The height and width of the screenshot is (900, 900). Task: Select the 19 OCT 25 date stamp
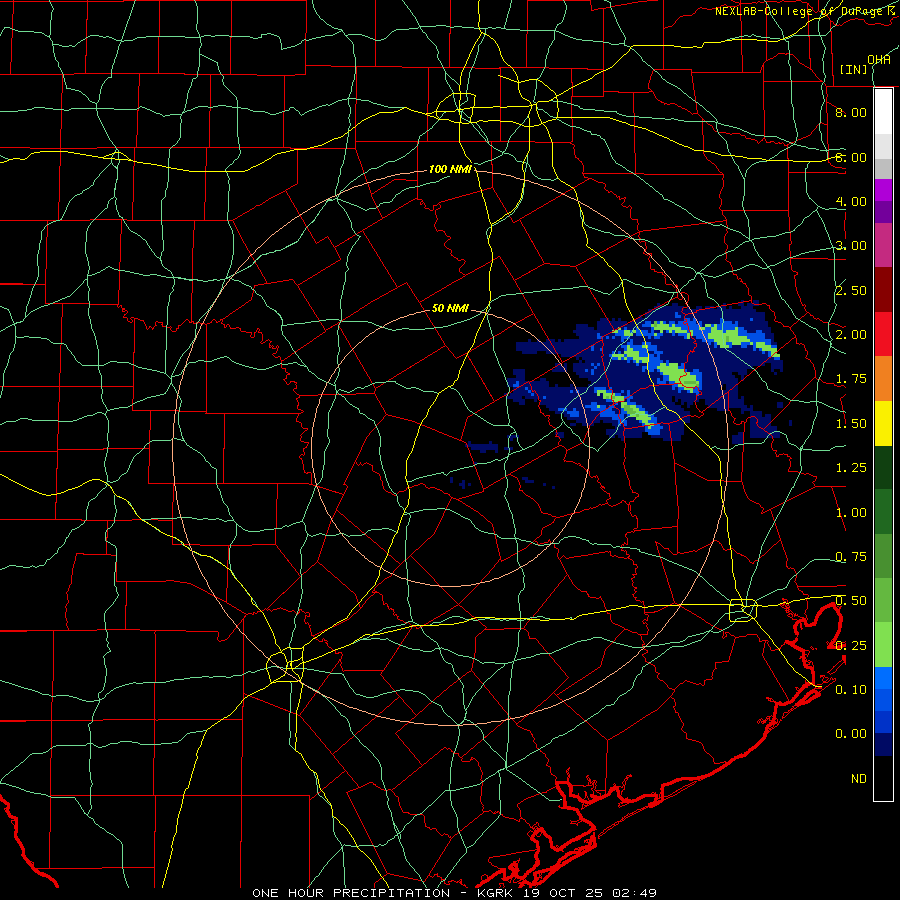tap(565, 893)
